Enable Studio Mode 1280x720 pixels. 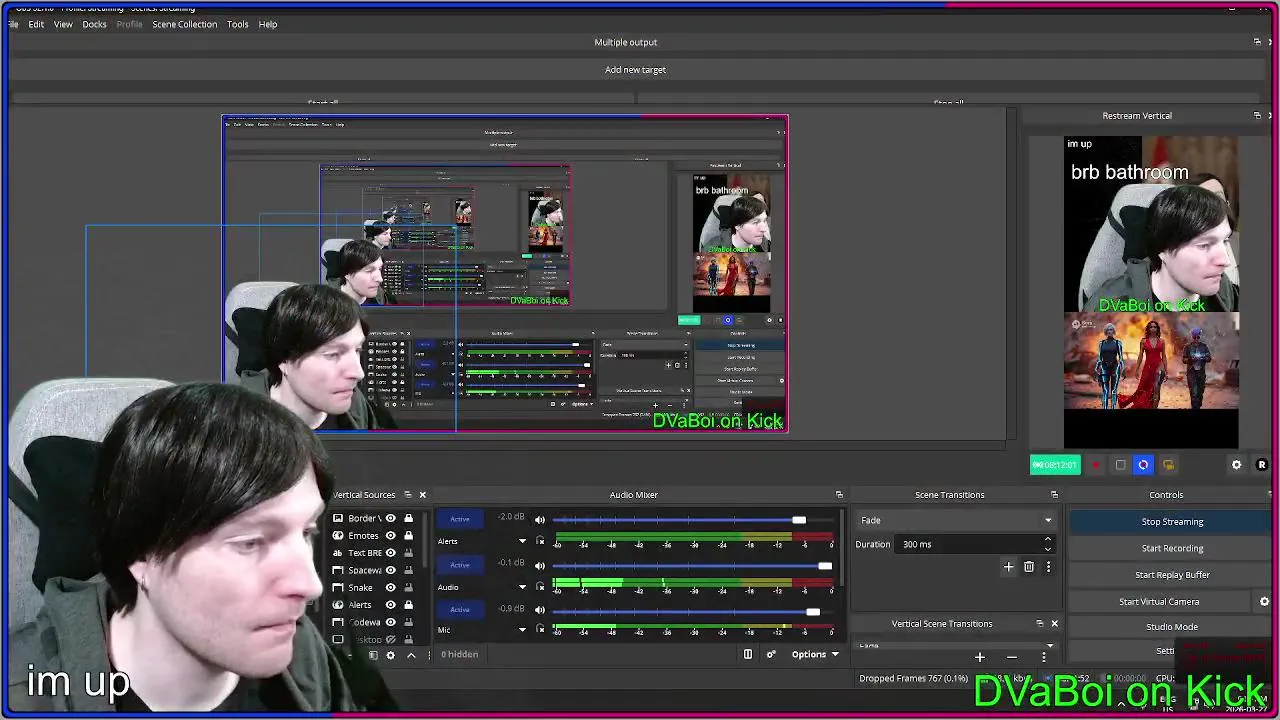click(1172, 627)
